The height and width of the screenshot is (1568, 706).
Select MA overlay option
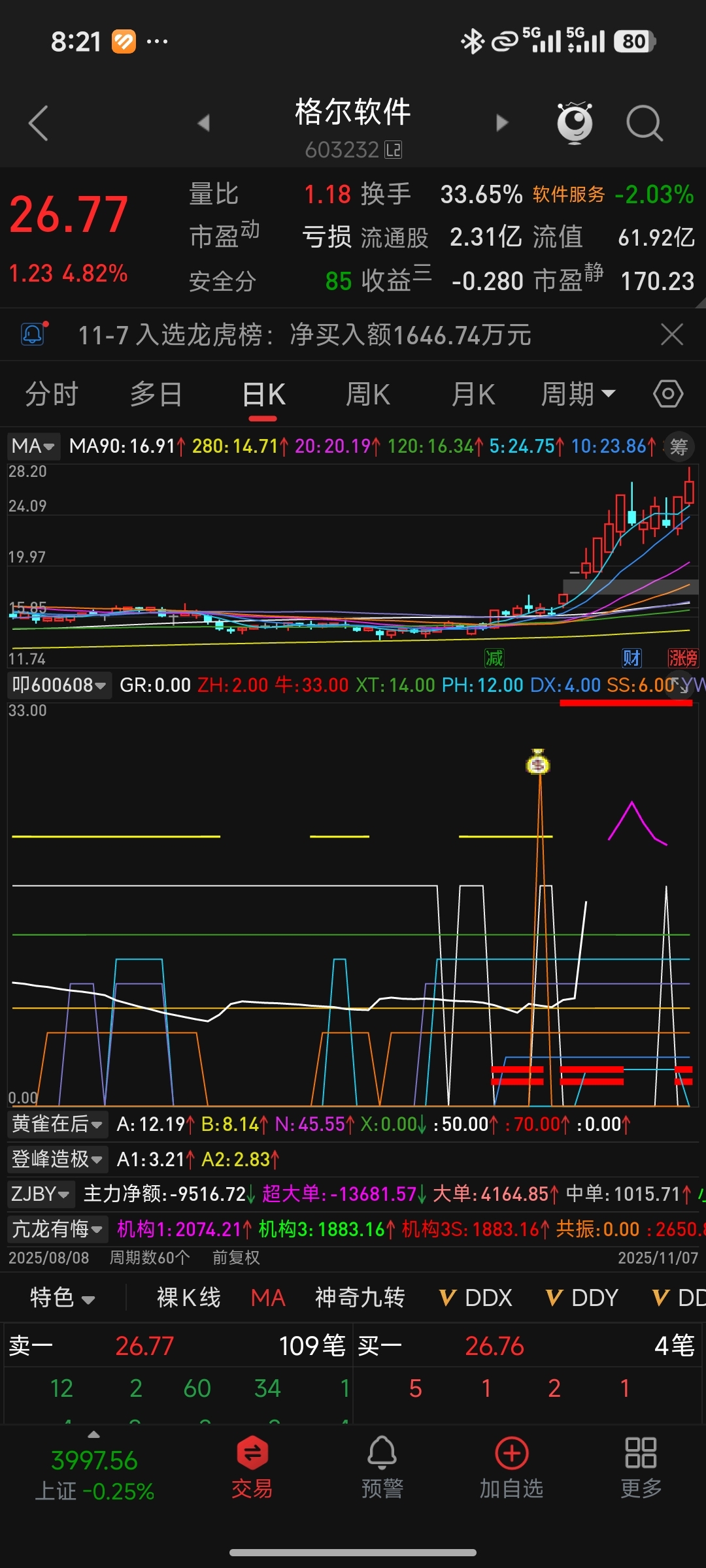[x=268, y=1298]
